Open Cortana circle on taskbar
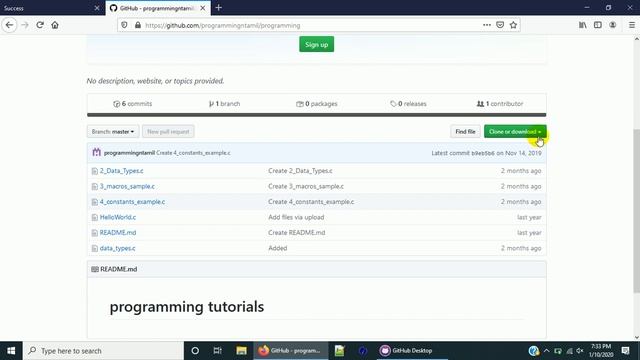This screenshot has height=360, width=640. click(195, 351)
